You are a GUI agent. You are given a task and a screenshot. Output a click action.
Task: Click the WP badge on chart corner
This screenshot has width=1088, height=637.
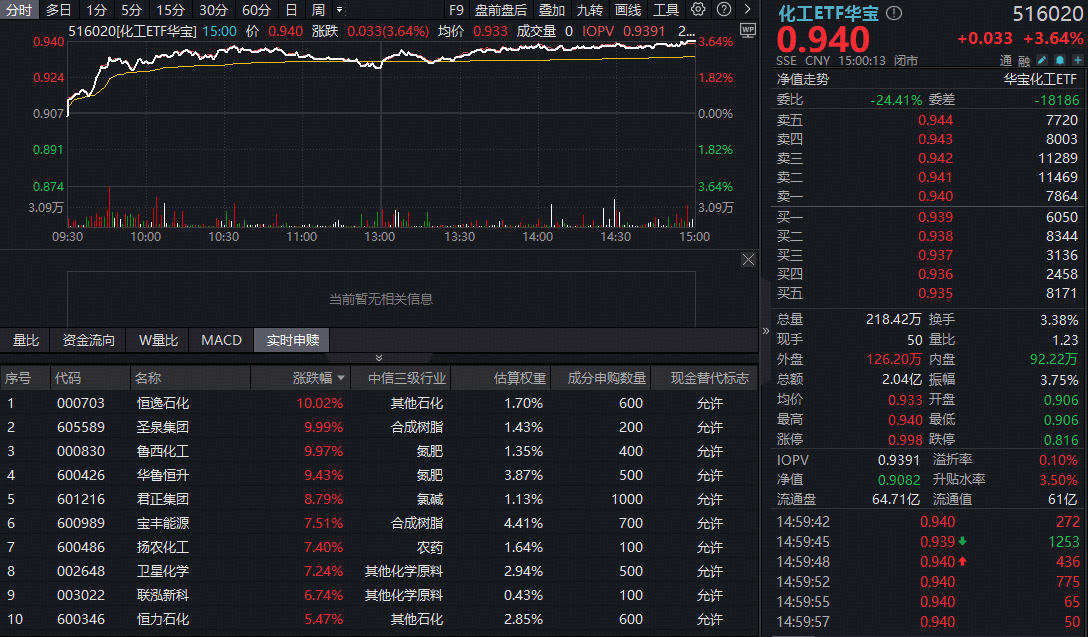point(747,30)
